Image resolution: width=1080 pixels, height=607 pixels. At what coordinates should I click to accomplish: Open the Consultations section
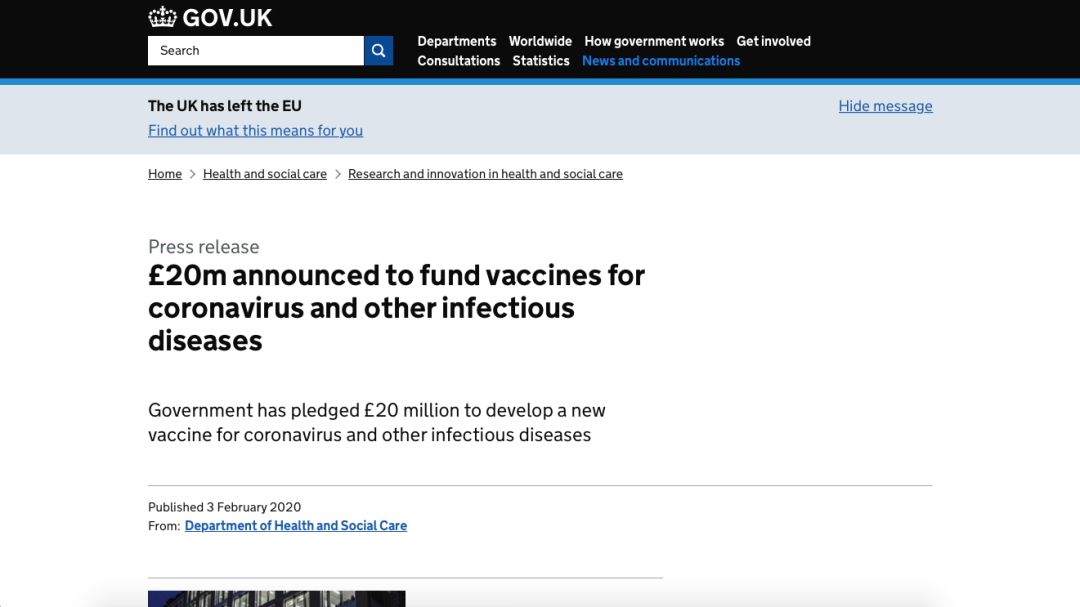(459, 61)
